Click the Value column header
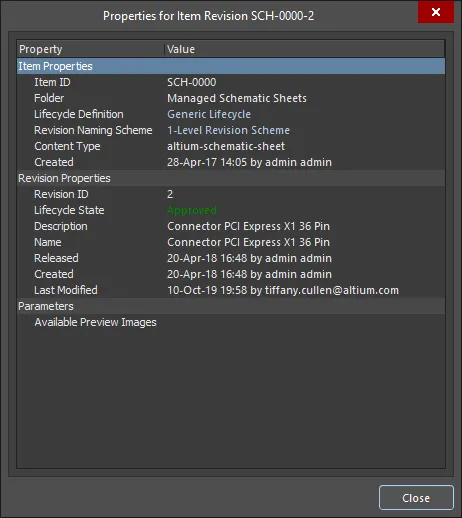Screen dimensions: 462x518 coord(305,49)
